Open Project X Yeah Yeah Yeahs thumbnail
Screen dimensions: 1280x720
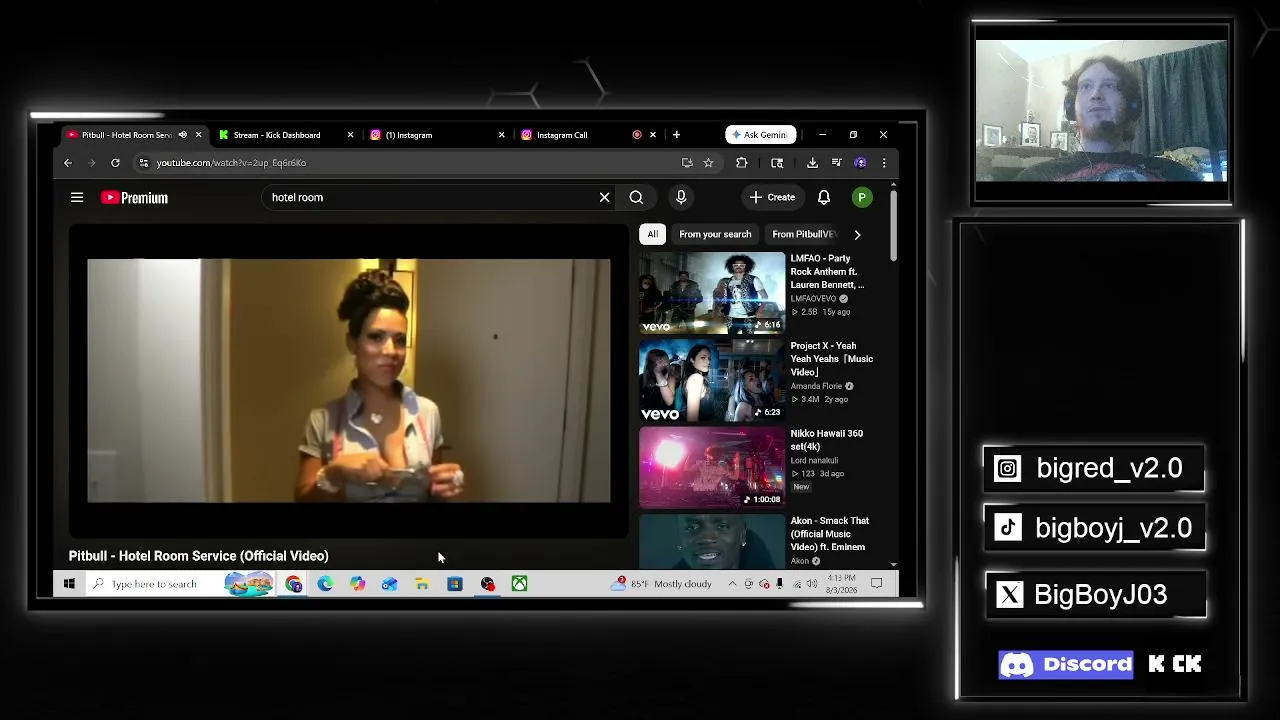click(712, 380)
